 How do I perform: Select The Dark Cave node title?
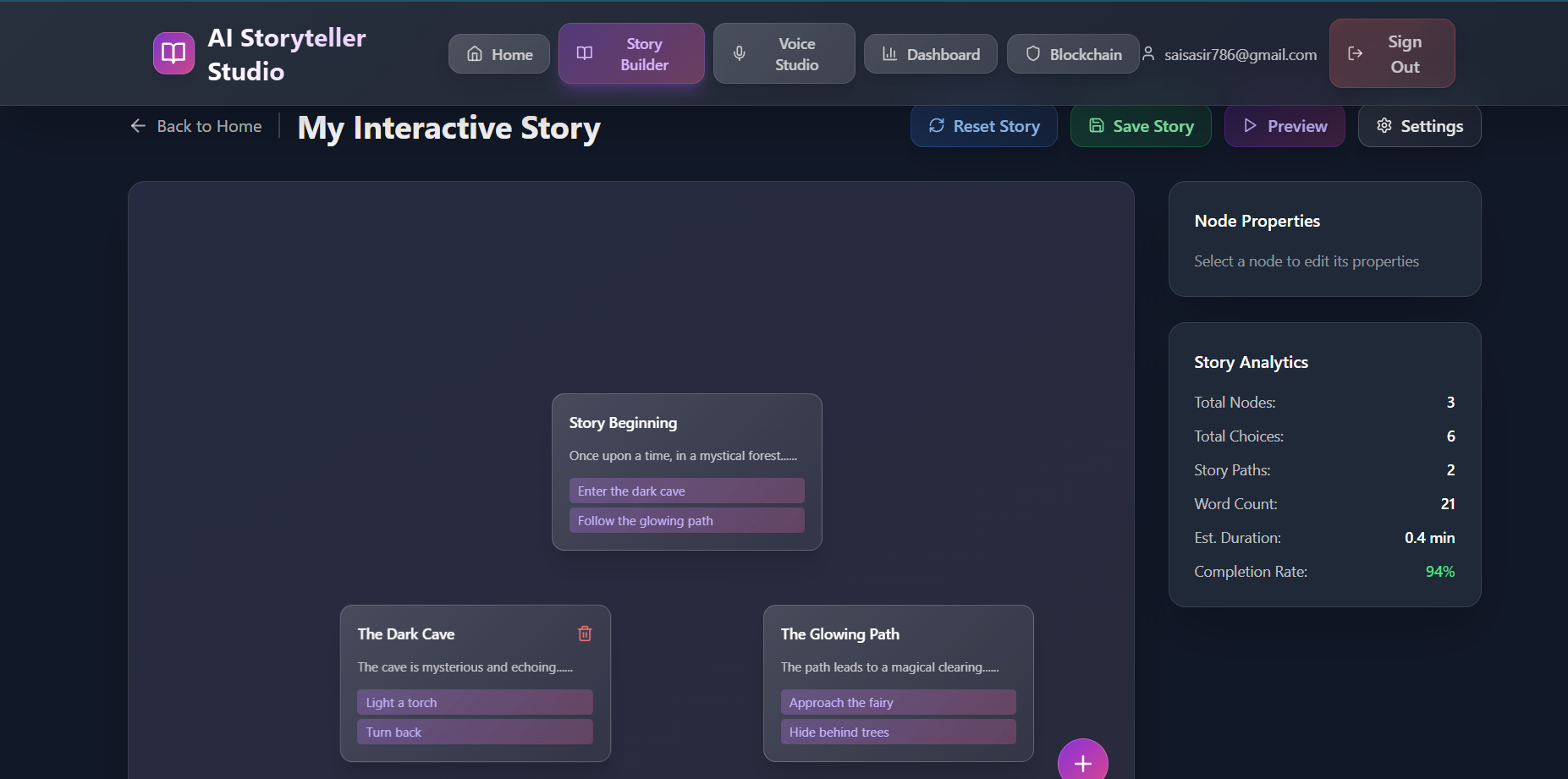[x=406, y=634]
